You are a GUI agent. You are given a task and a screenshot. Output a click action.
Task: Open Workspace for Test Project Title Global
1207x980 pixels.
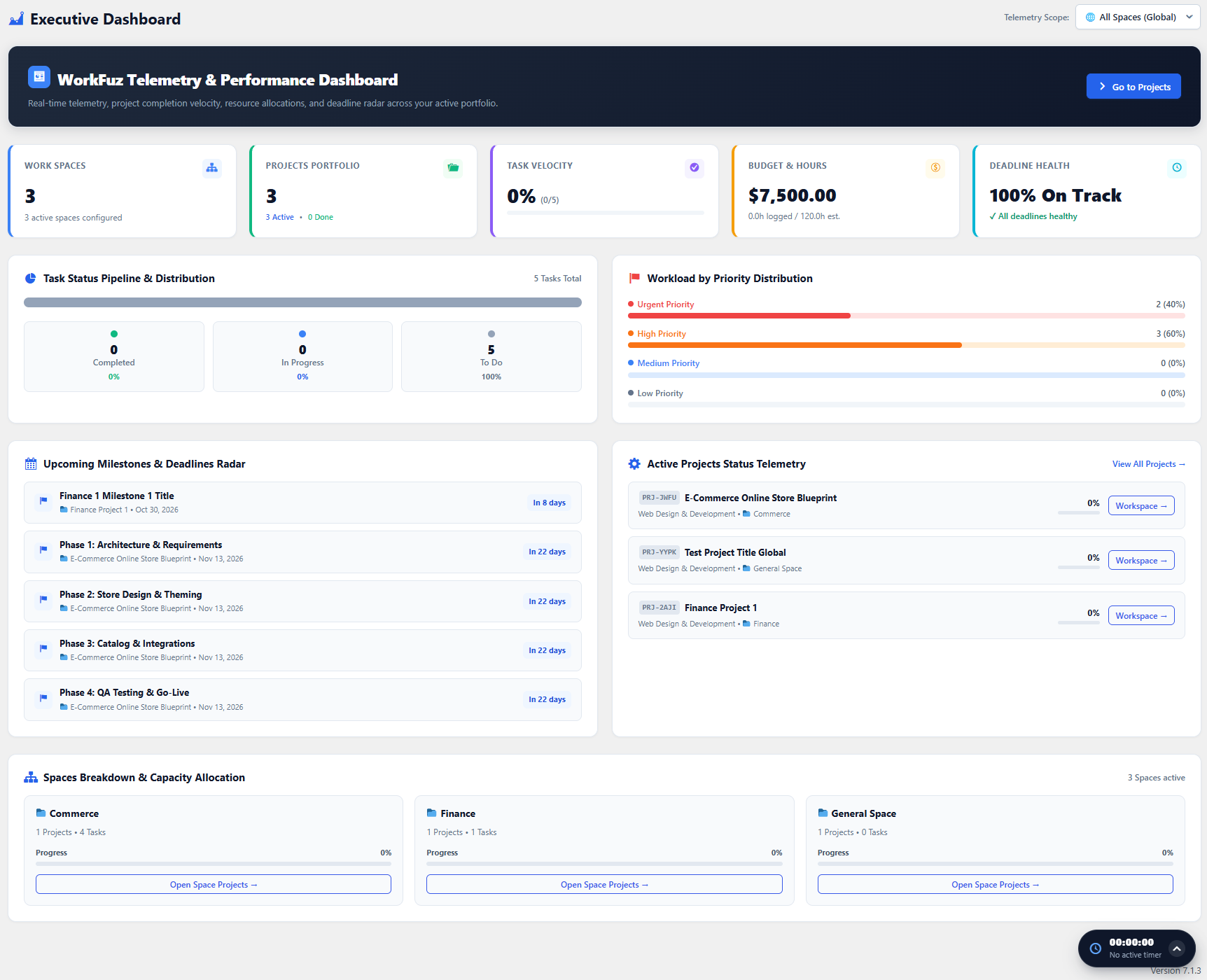(x=1141, y=561)
